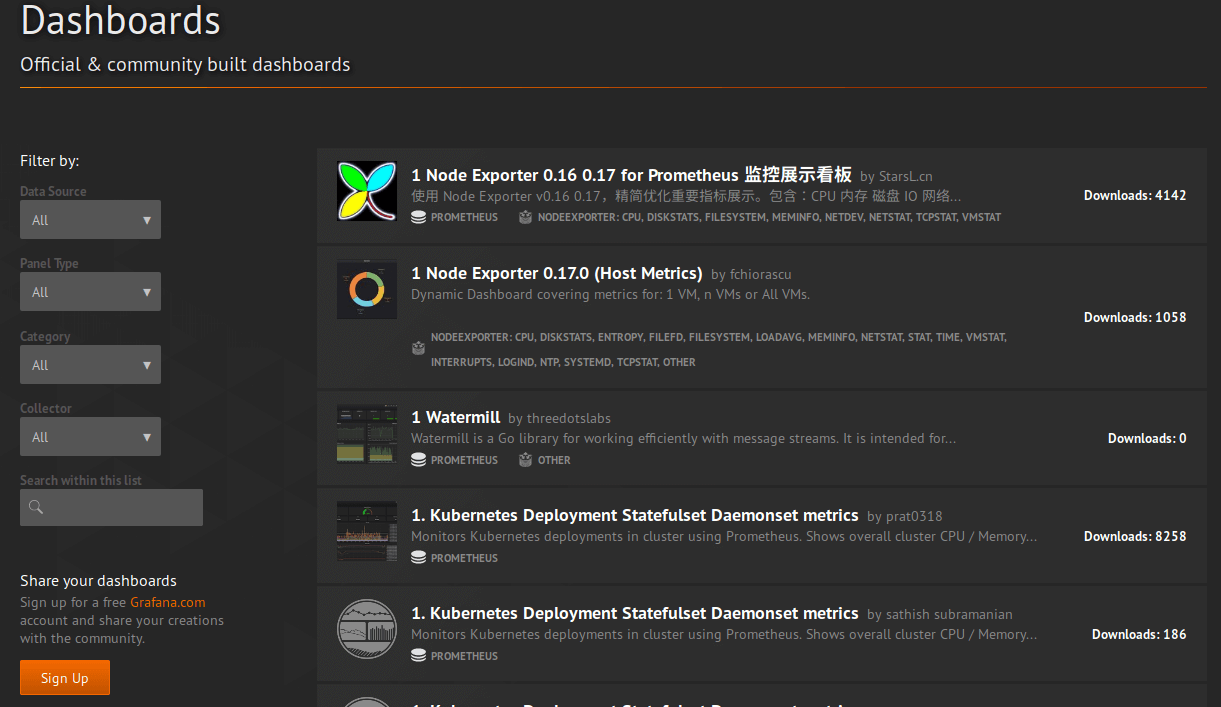
Task: Focus the Search within this list field
Action: (x=122, y=508)
